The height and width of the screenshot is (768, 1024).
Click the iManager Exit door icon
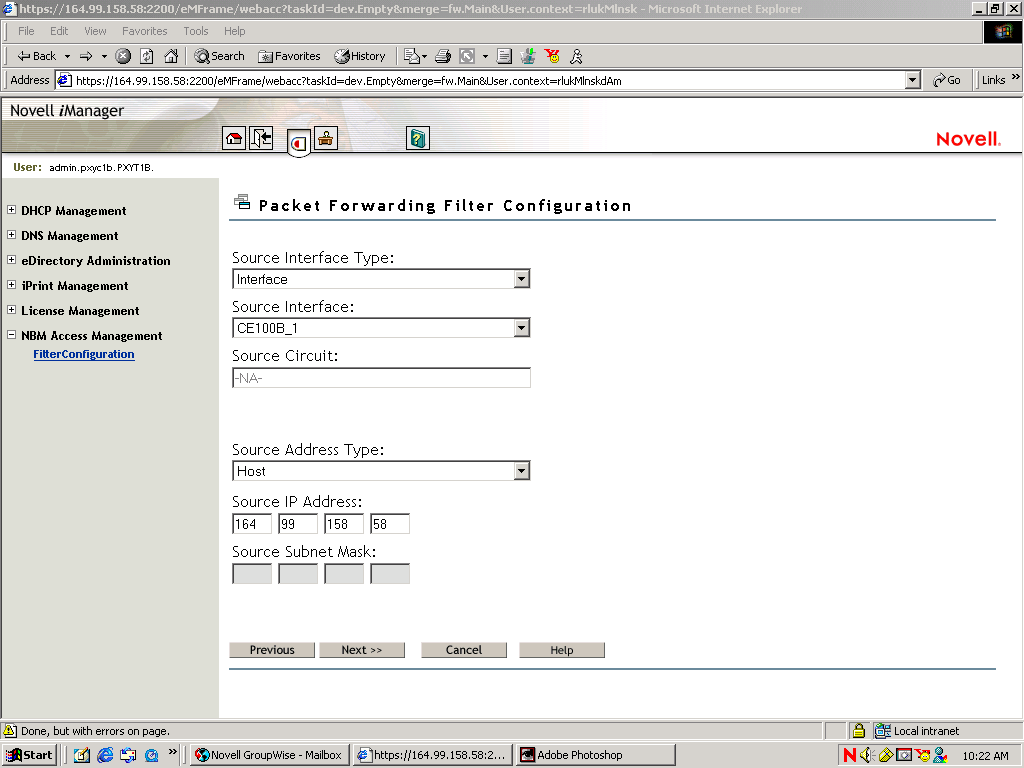pyautogui.click(x=261, y=138)
